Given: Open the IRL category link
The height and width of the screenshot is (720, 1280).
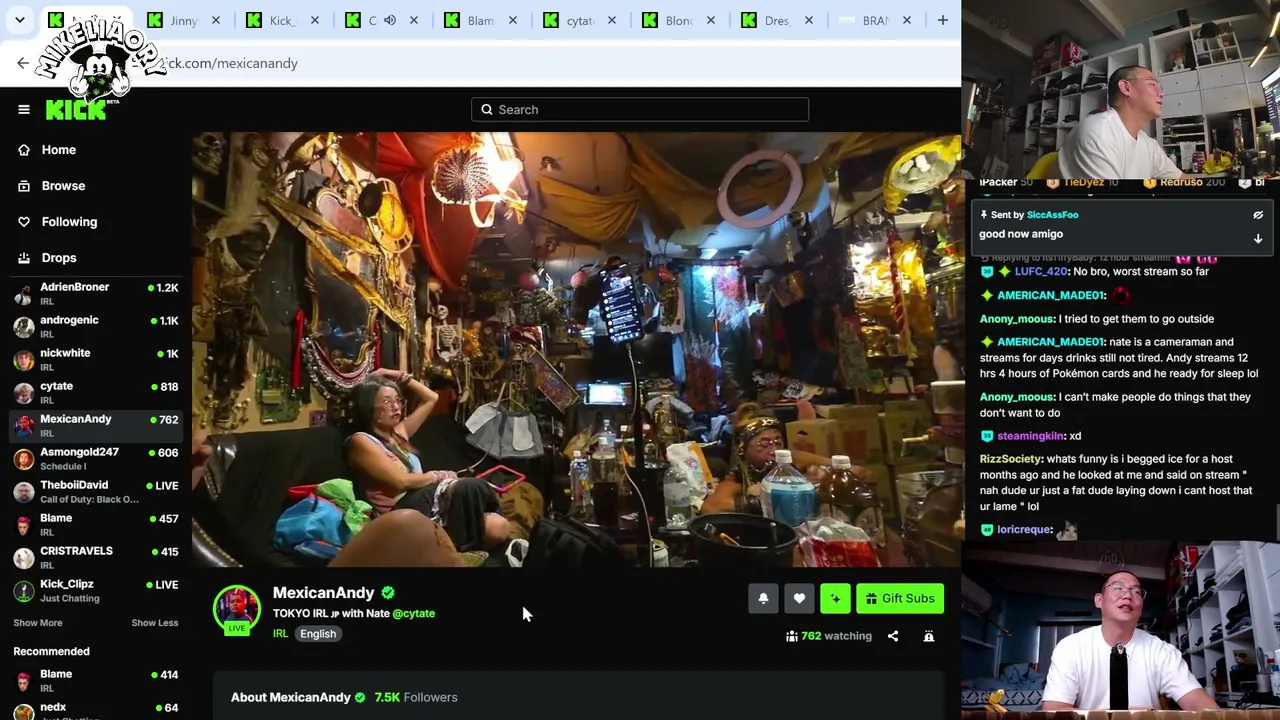Looking at the screenshot, I should tap(280, 634).
